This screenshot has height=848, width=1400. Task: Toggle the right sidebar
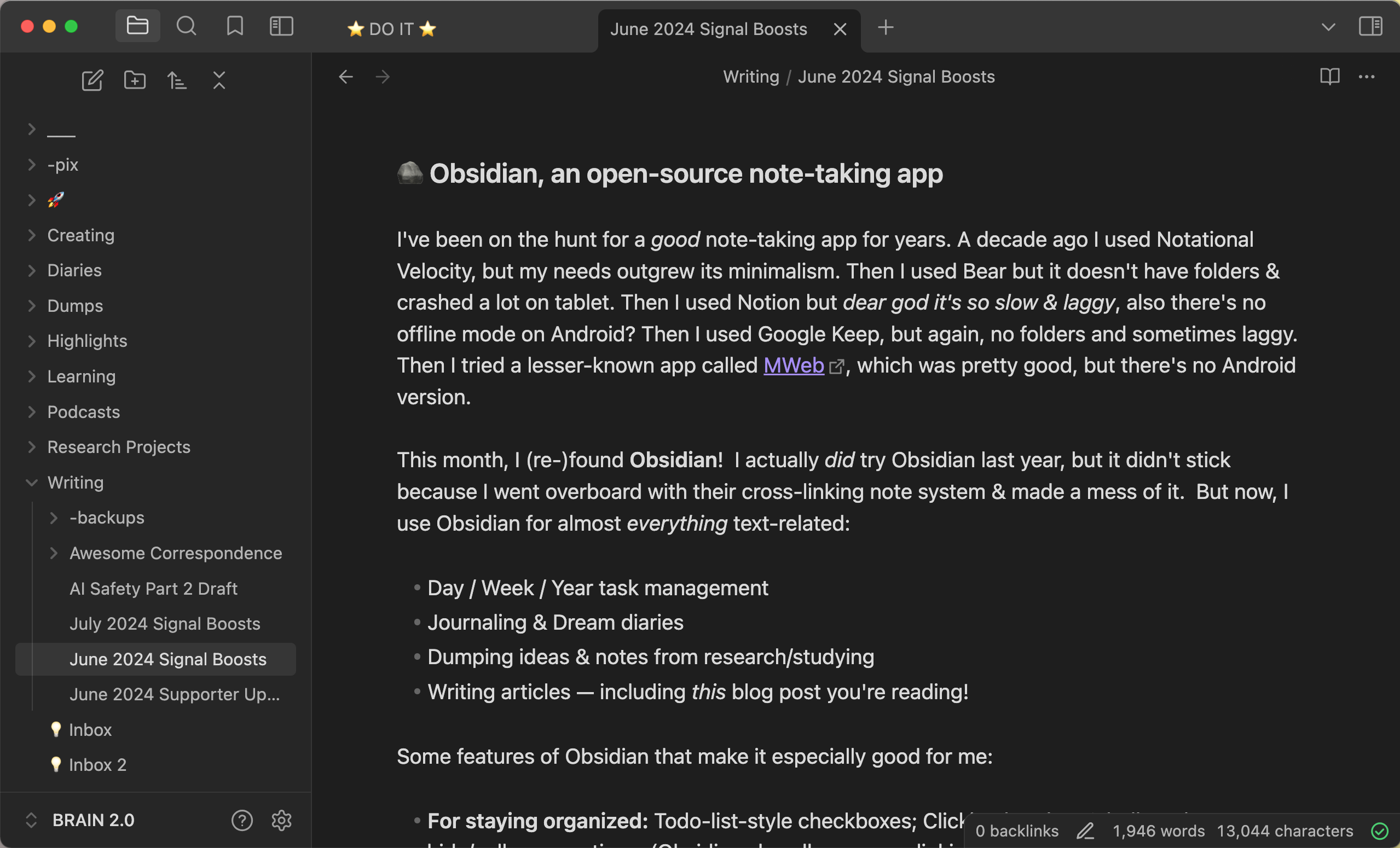pyautogui.click(x=1370, y=26)
